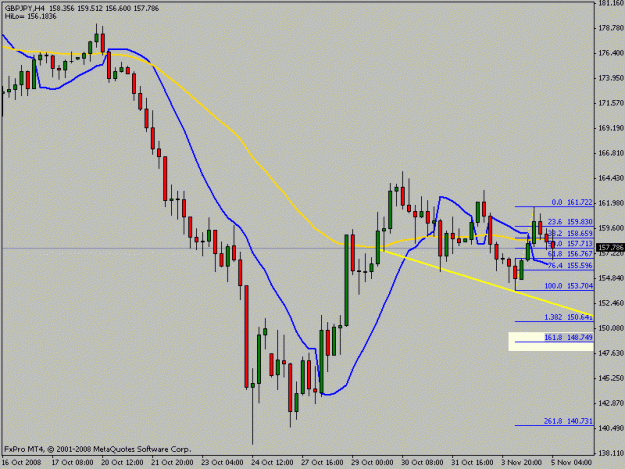Select the Fibonacci 0.0 level label 161.722
Screen dimensions: 625x469
(572, 202)
